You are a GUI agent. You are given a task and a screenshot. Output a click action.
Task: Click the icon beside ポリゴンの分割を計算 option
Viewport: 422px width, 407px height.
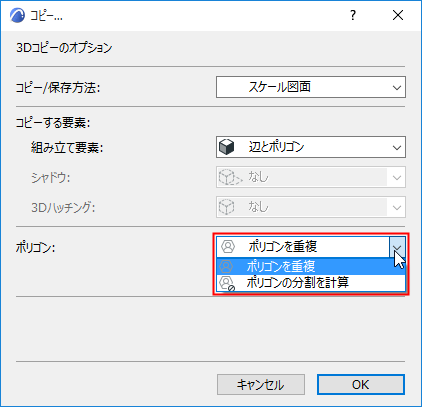227,283
